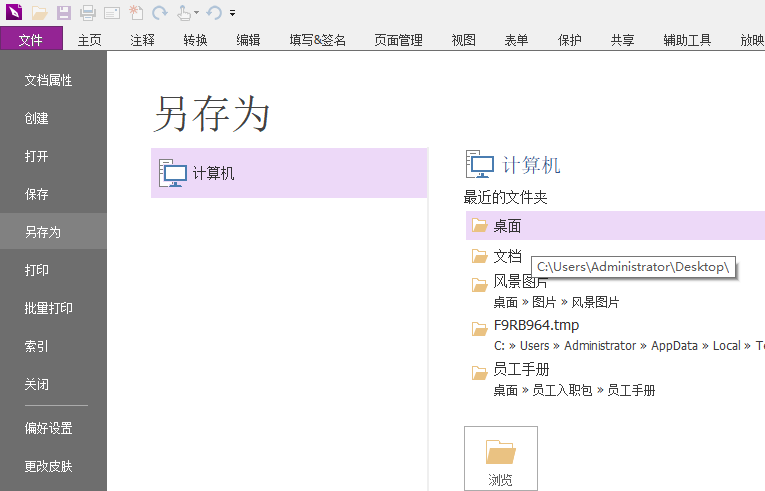Click the large computer icon in right header
Screen dimensions: 765x491
(x=480, y=164)
